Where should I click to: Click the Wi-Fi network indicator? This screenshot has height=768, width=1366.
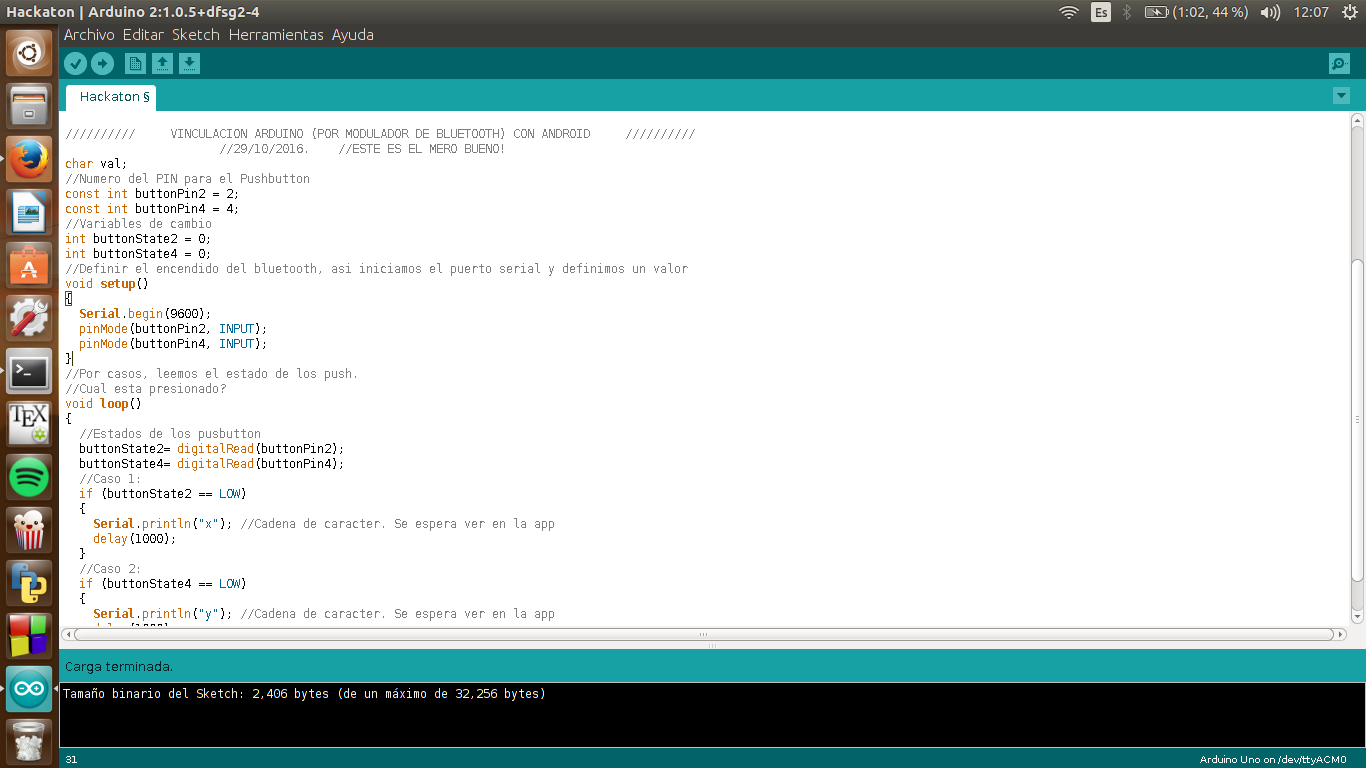tap(1069, 12)
